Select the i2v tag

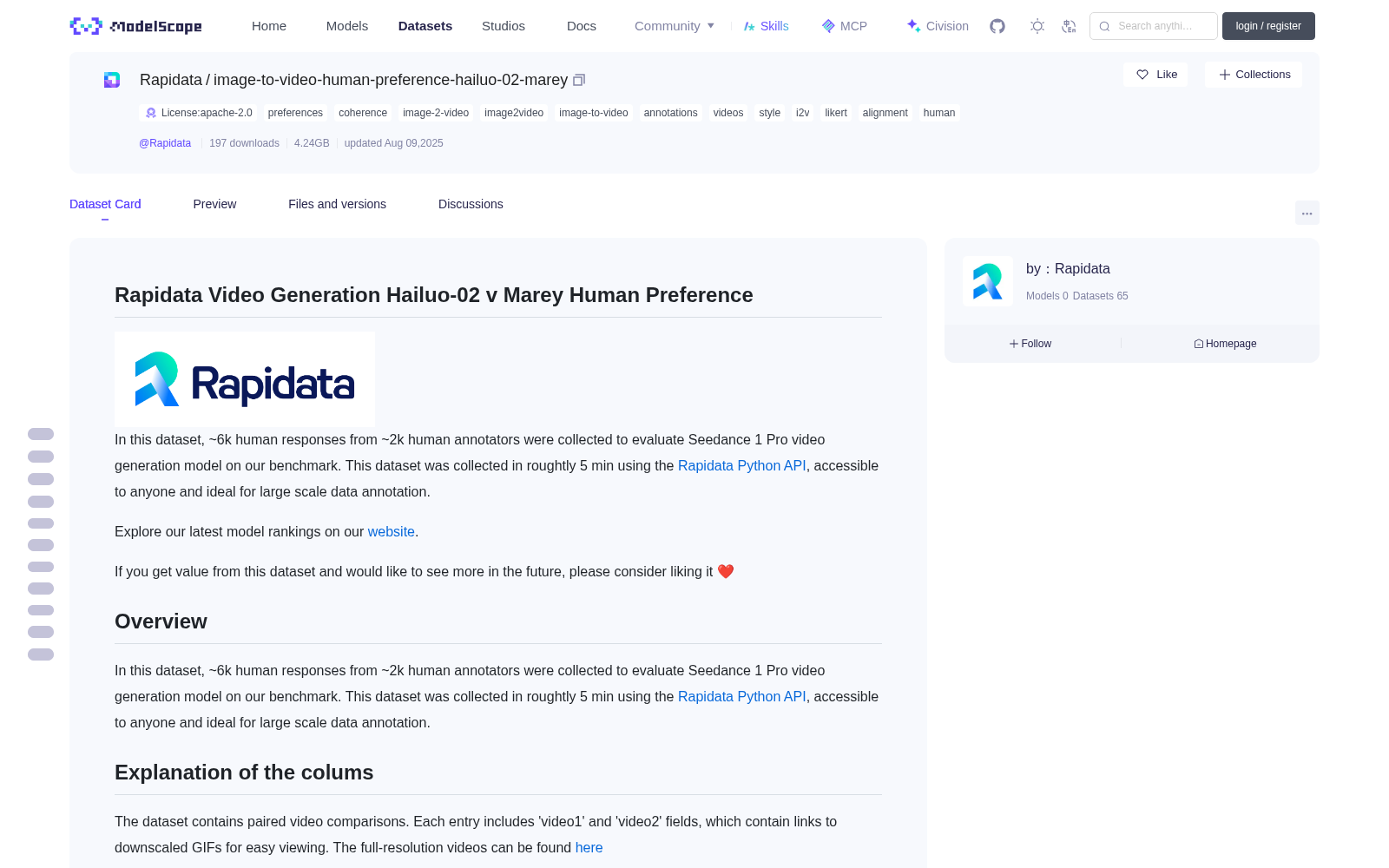(x=803, y=113)
